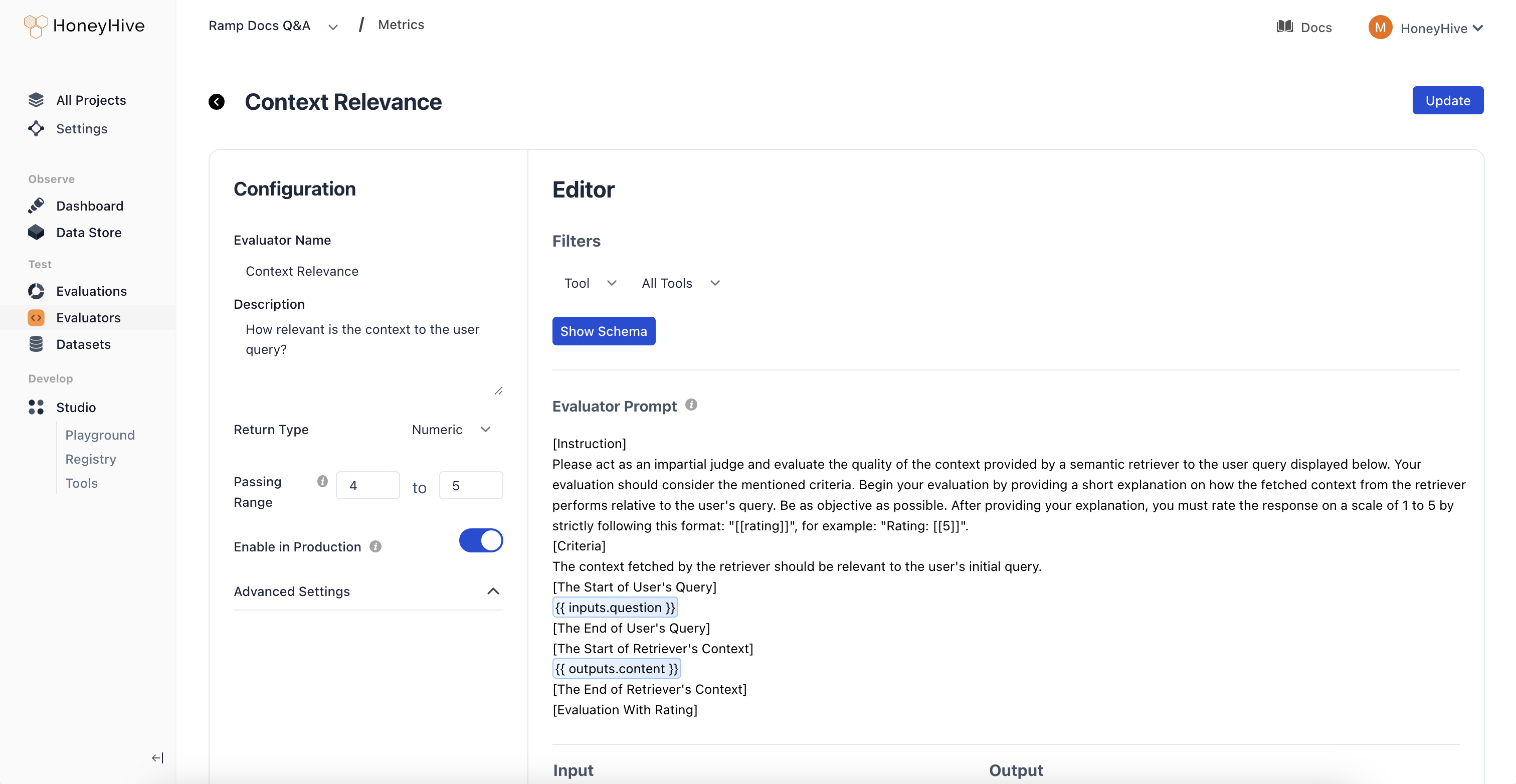Open the Playground sub-item
Screen dimensions: 1516x784
click(x=100, y=435)
